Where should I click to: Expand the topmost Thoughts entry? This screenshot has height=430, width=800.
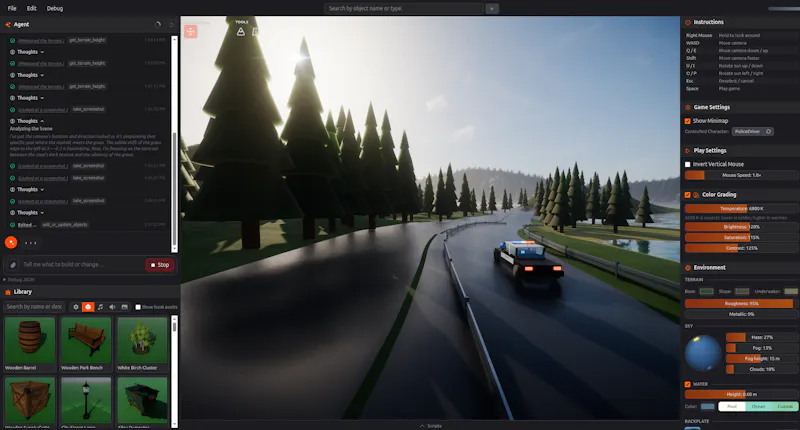pos(28,52)
